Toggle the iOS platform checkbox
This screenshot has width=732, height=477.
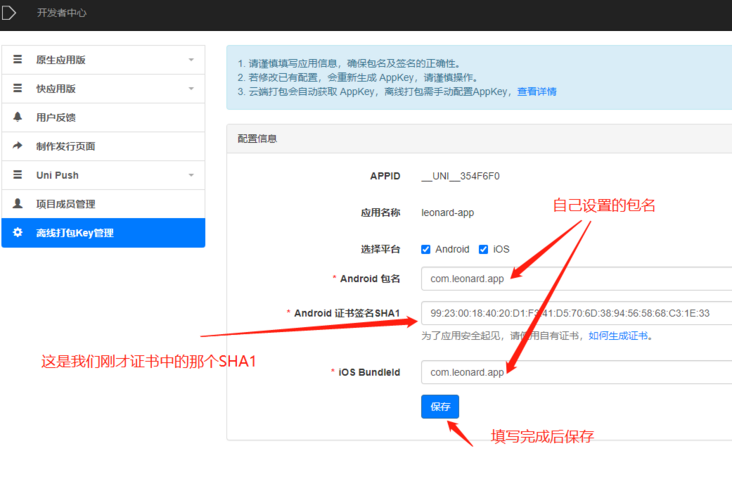click(484, 249)
